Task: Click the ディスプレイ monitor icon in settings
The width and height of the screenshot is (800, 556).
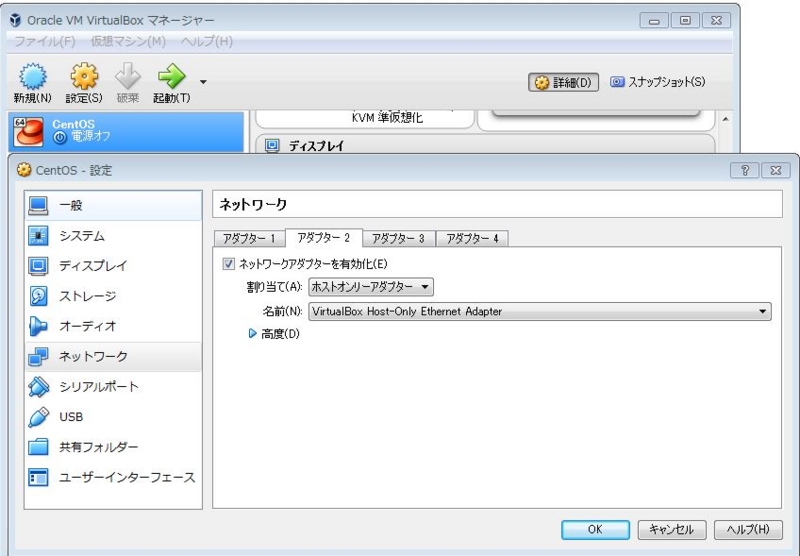Action: [38, 266]
